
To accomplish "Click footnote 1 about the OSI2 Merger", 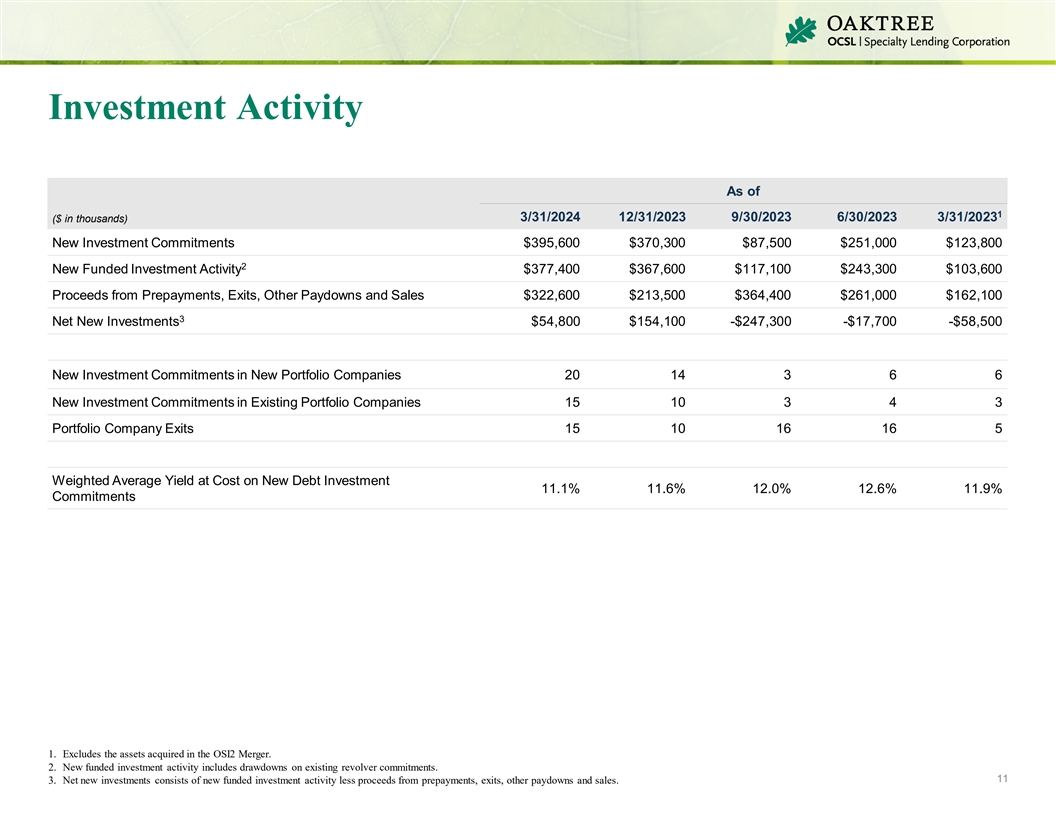I will [x=166, y=753].
